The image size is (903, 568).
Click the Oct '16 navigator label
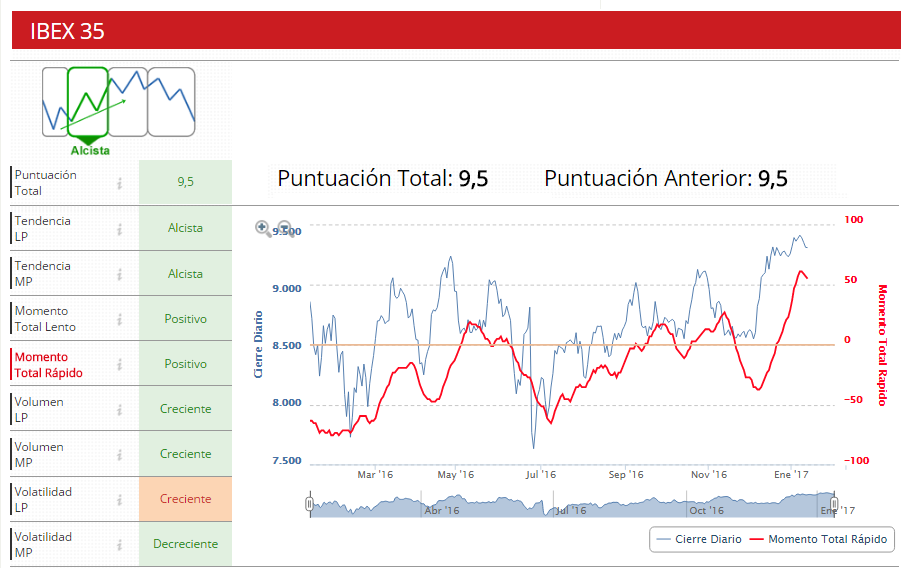click(x=707, y=510)
